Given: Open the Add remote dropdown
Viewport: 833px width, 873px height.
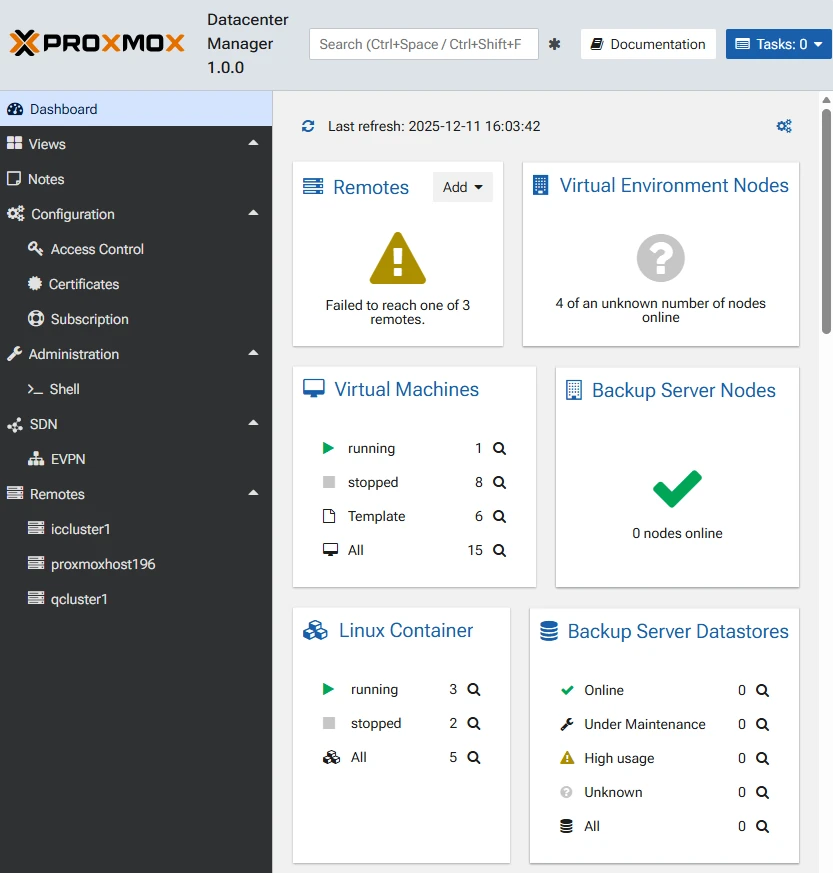Looking at the screenshot, I should pyautogui.click(x=462, y=187).
